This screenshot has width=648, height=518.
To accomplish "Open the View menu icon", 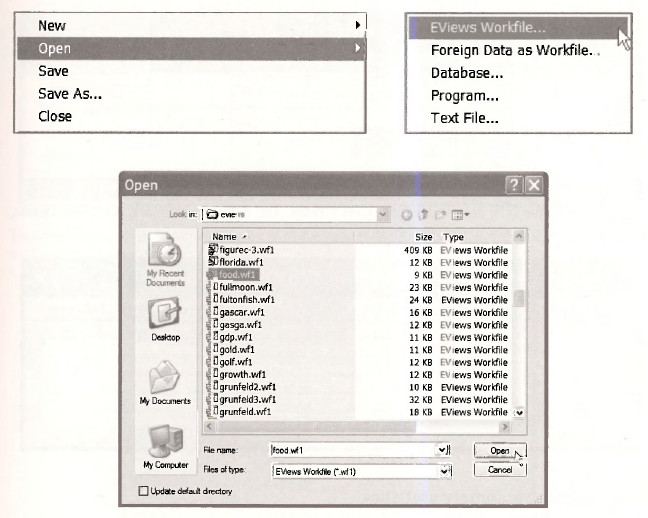I will [460, 215].
